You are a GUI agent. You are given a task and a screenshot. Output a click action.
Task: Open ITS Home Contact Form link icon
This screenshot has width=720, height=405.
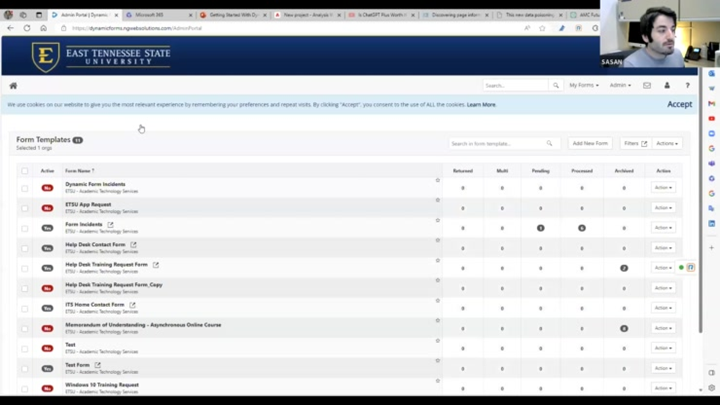tap(132, 304)
